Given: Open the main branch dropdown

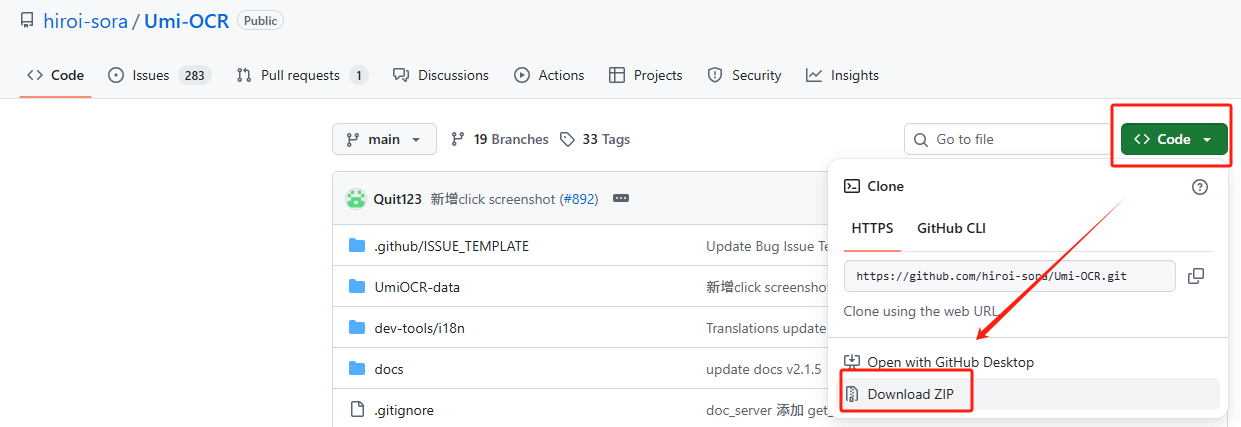Looking at the screenshot, I should (x=384, y=140).
